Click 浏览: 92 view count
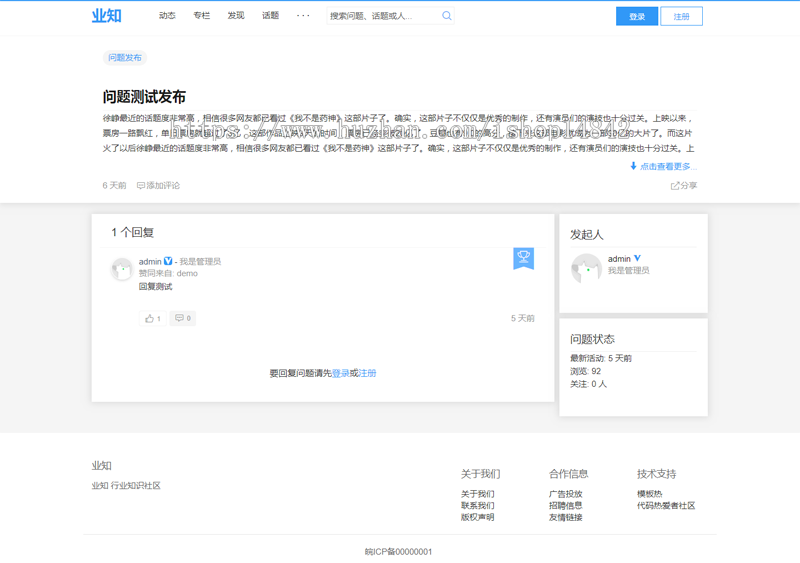 586,371
